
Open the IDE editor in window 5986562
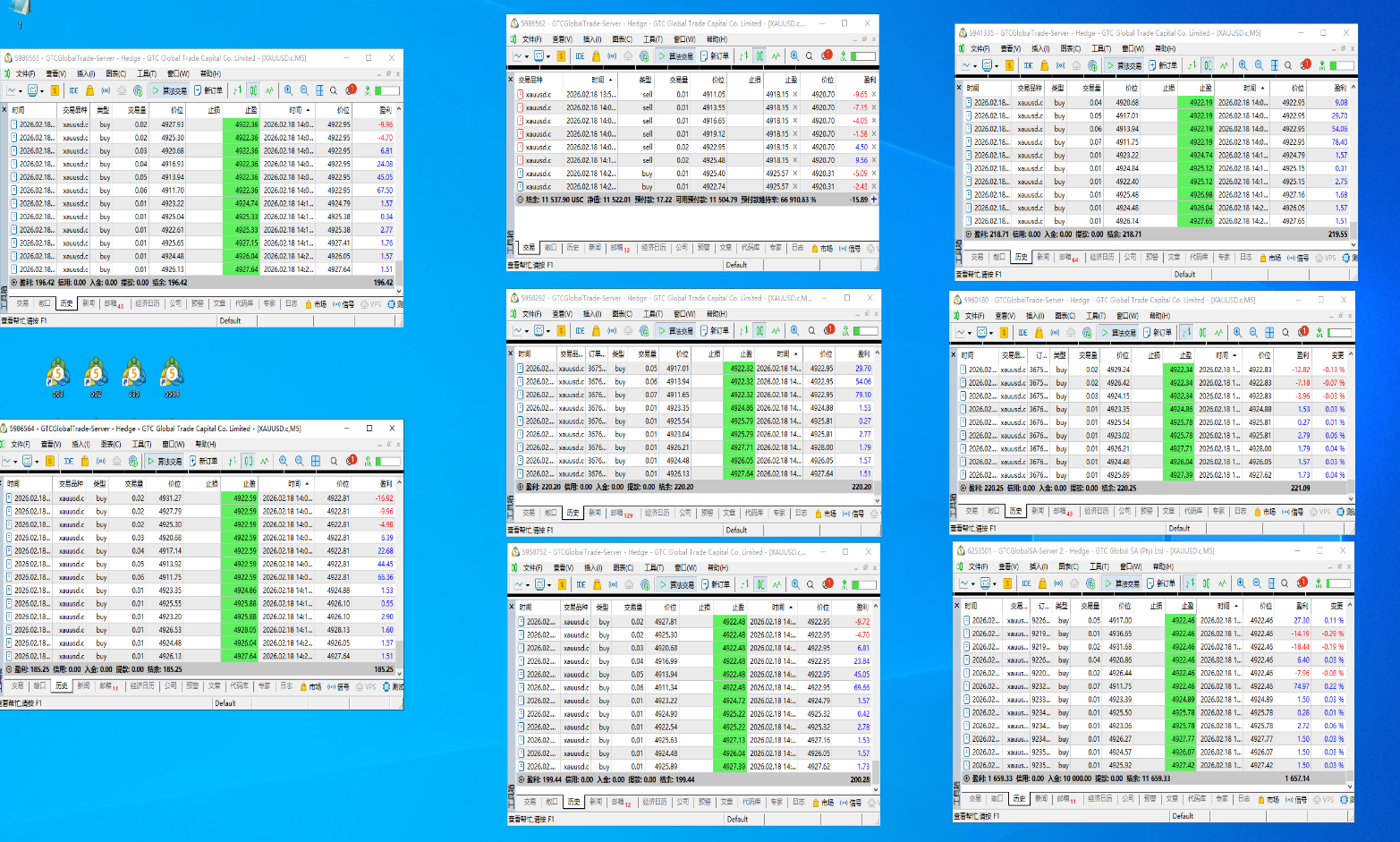(580, 55)
